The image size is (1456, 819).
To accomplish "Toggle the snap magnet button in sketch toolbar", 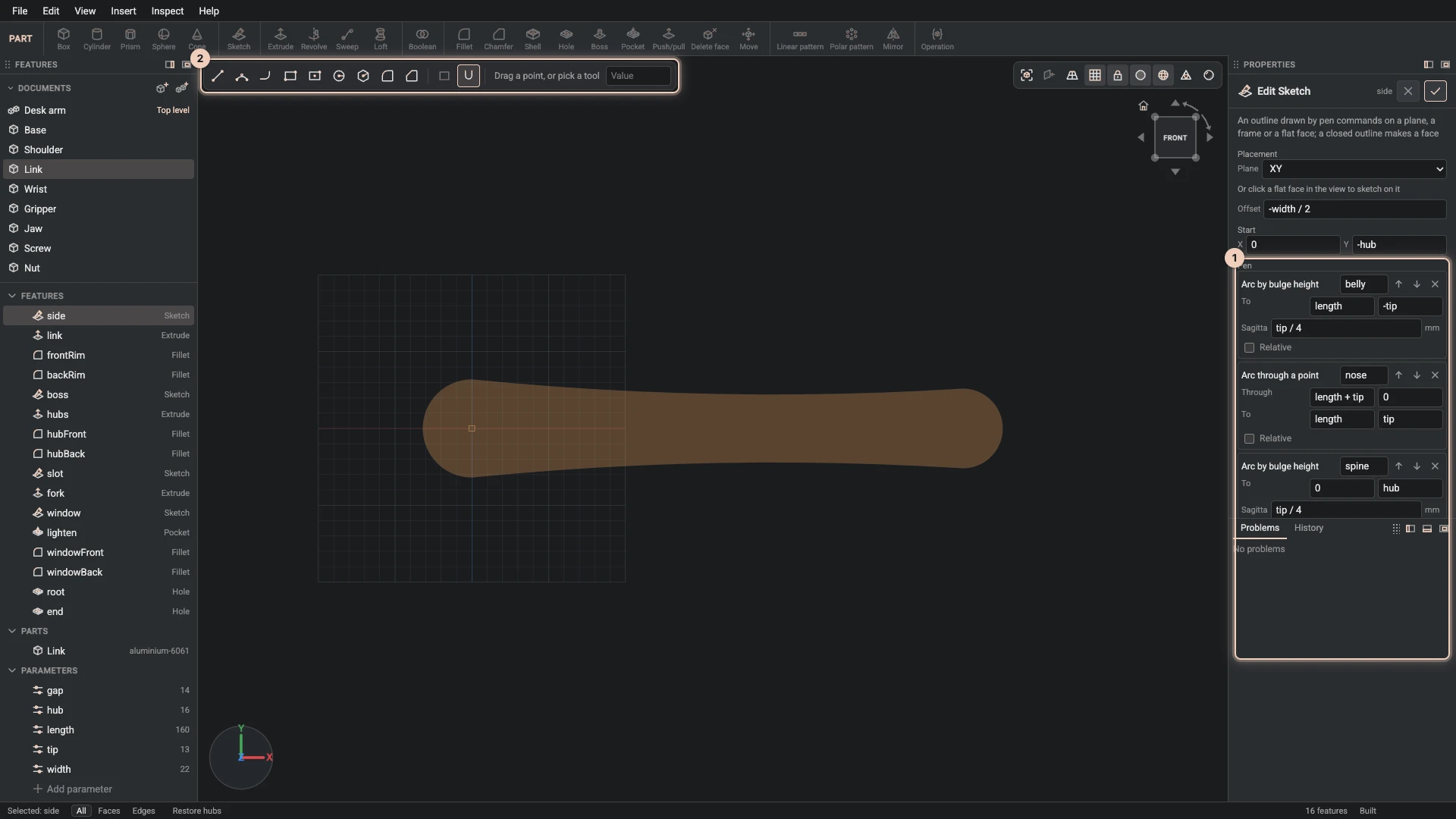I will [x=469, y=76].
